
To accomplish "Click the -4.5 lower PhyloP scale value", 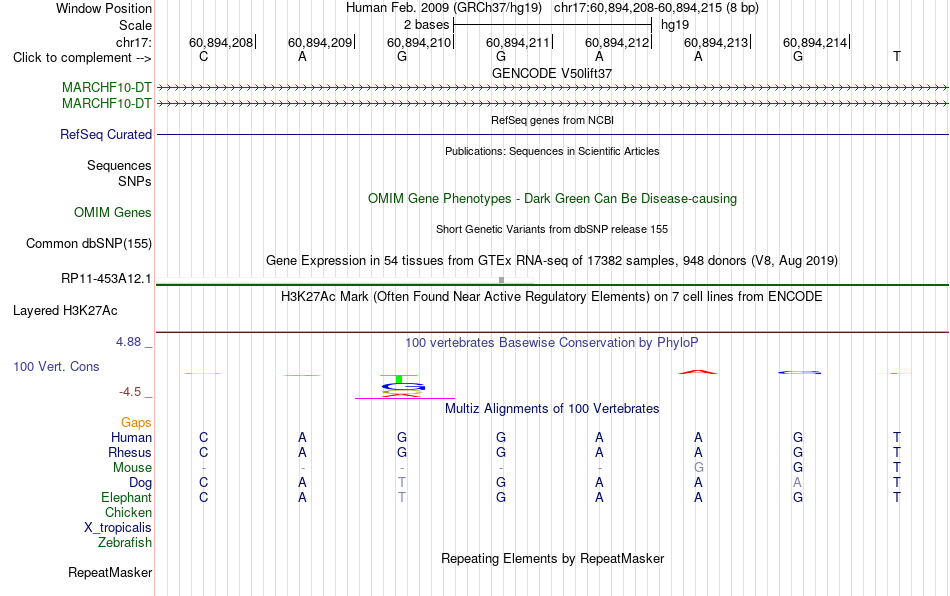I will coord(130,392).
